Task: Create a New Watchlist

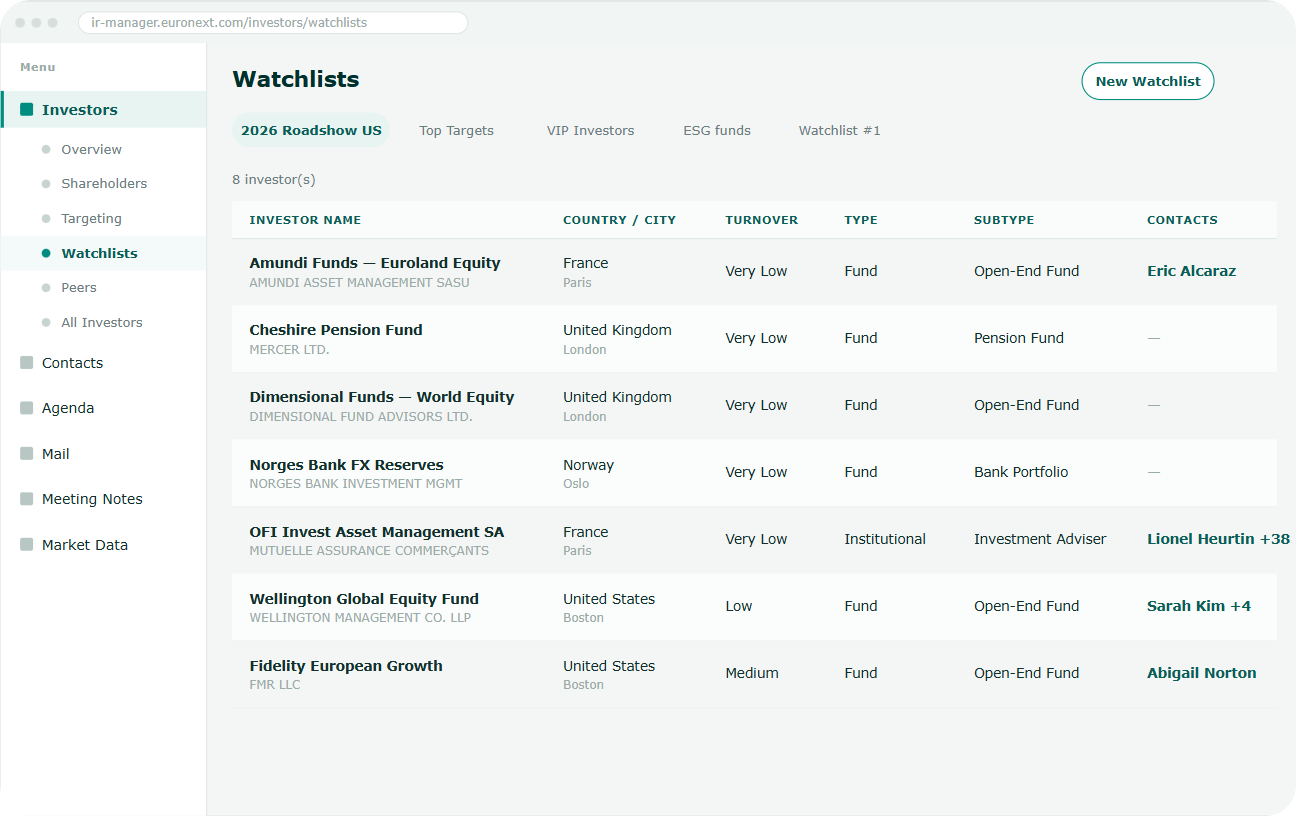Action: coord(1148,82)
